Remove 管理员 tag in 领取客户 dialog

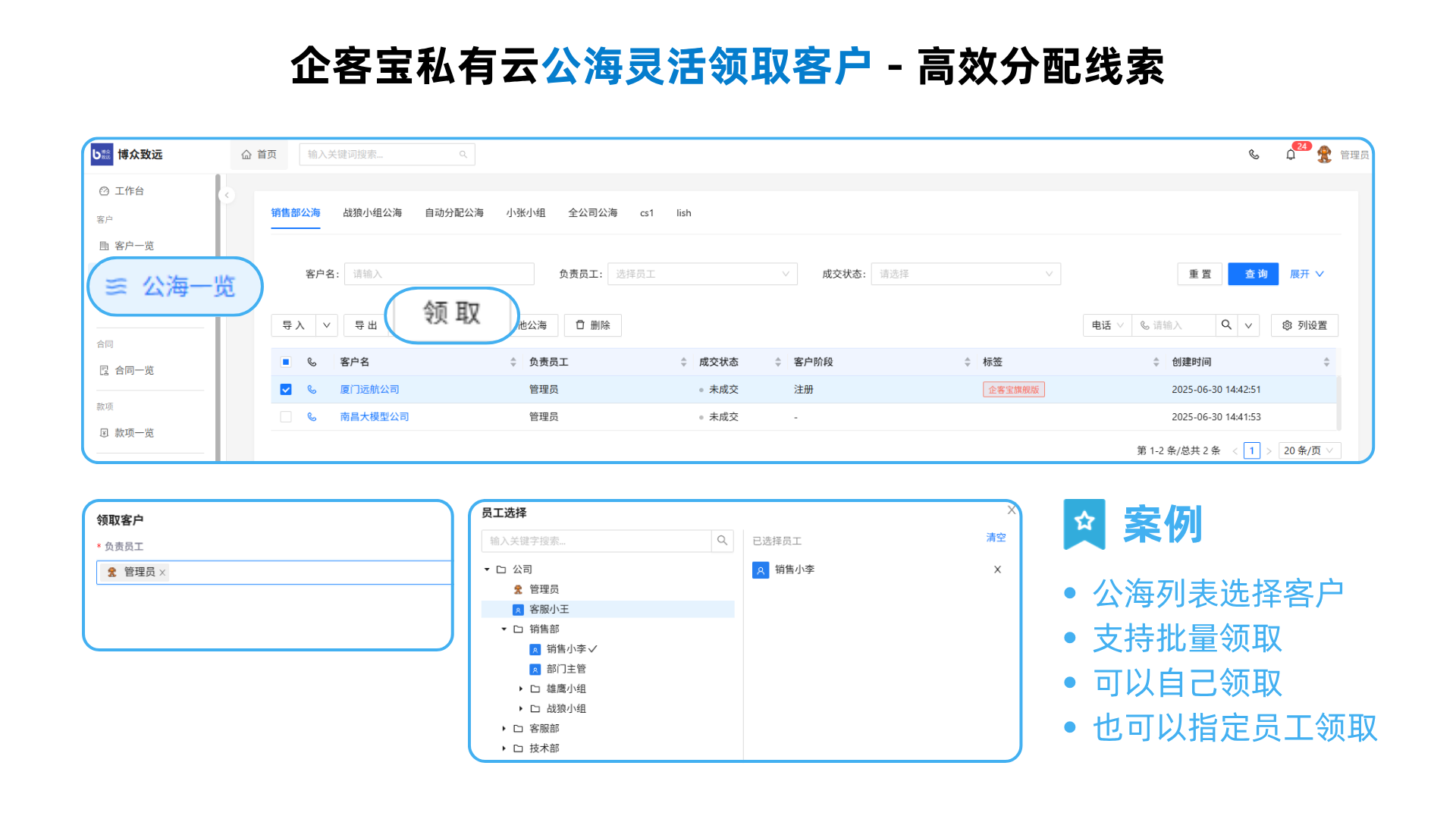tap(162, 573)
